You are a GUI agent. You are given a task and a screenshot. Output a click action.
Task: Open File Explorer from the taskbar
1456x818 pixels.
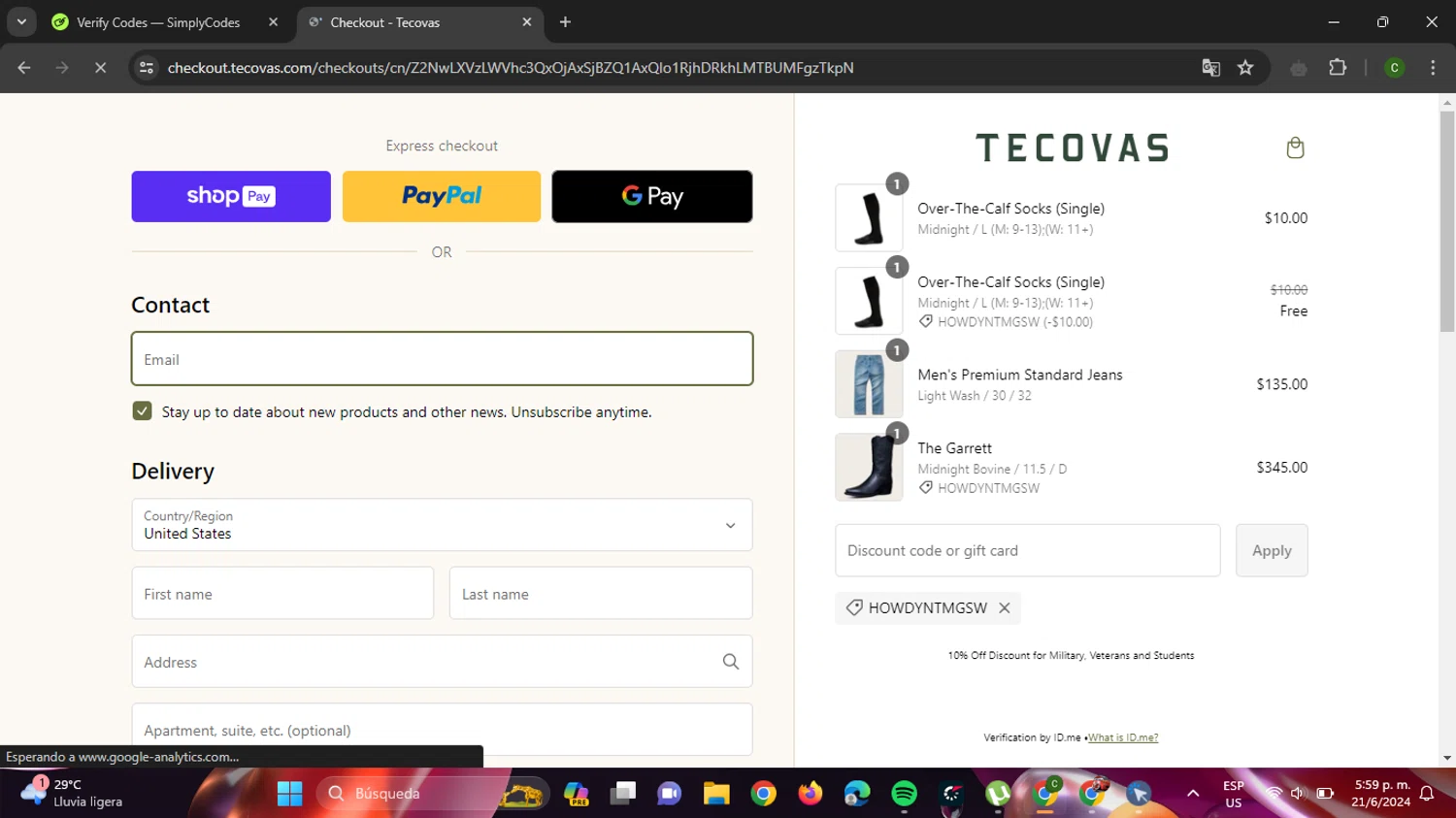[716, 794]
